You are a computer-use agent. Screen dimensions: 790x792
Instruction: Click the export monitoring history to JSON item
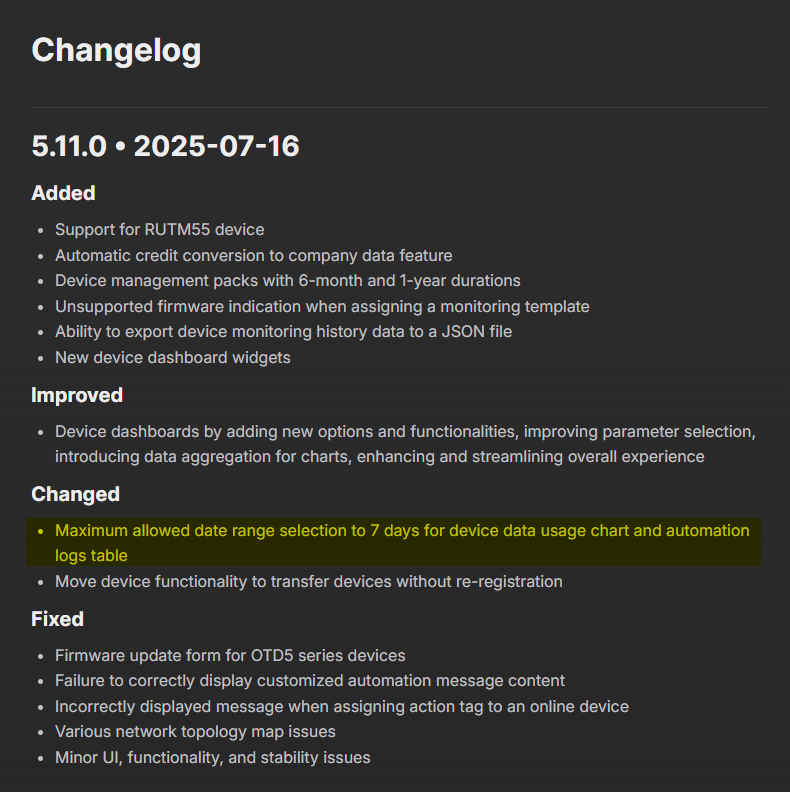(283, 332)
